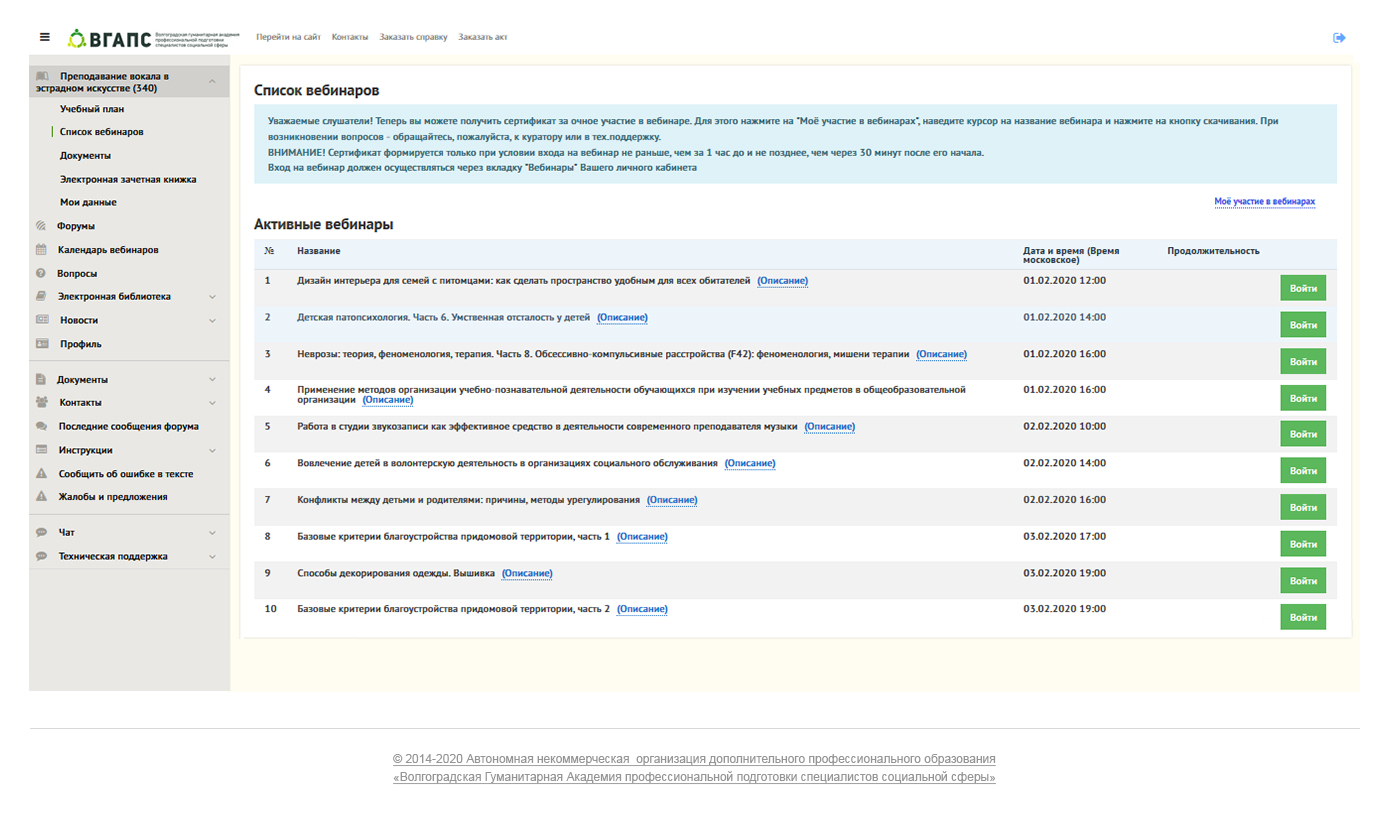Open Форумы via its sidebar icon

click(41, 226)
